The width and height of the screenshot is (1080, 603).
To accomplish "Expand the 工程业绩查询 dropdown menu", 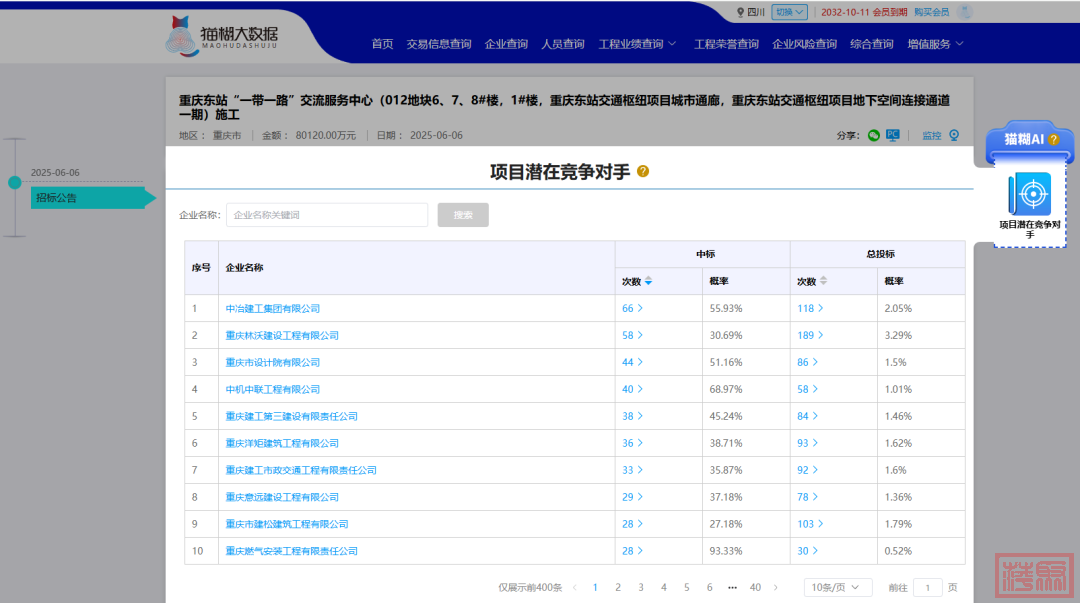I will coord(637,44).
